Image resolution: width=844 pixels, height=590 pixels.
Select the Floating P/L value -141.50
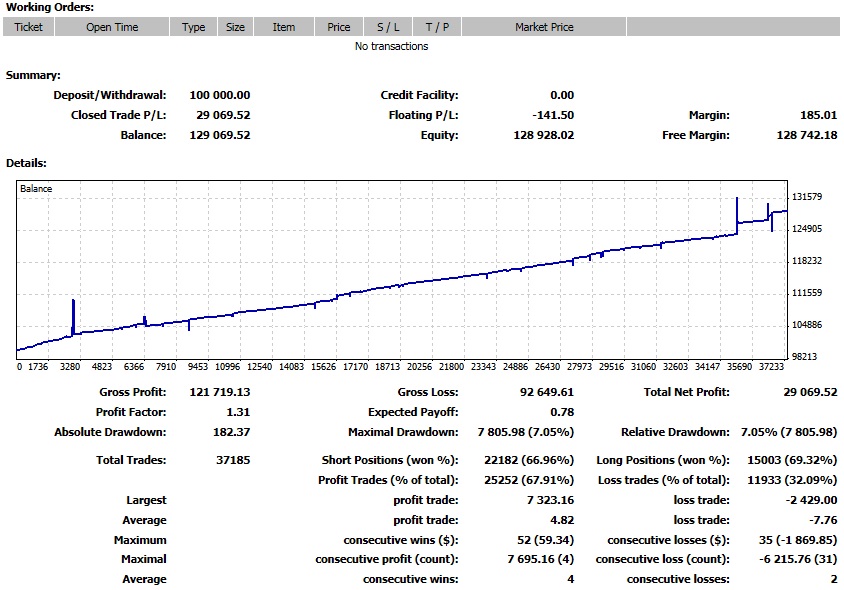(553, 115)
